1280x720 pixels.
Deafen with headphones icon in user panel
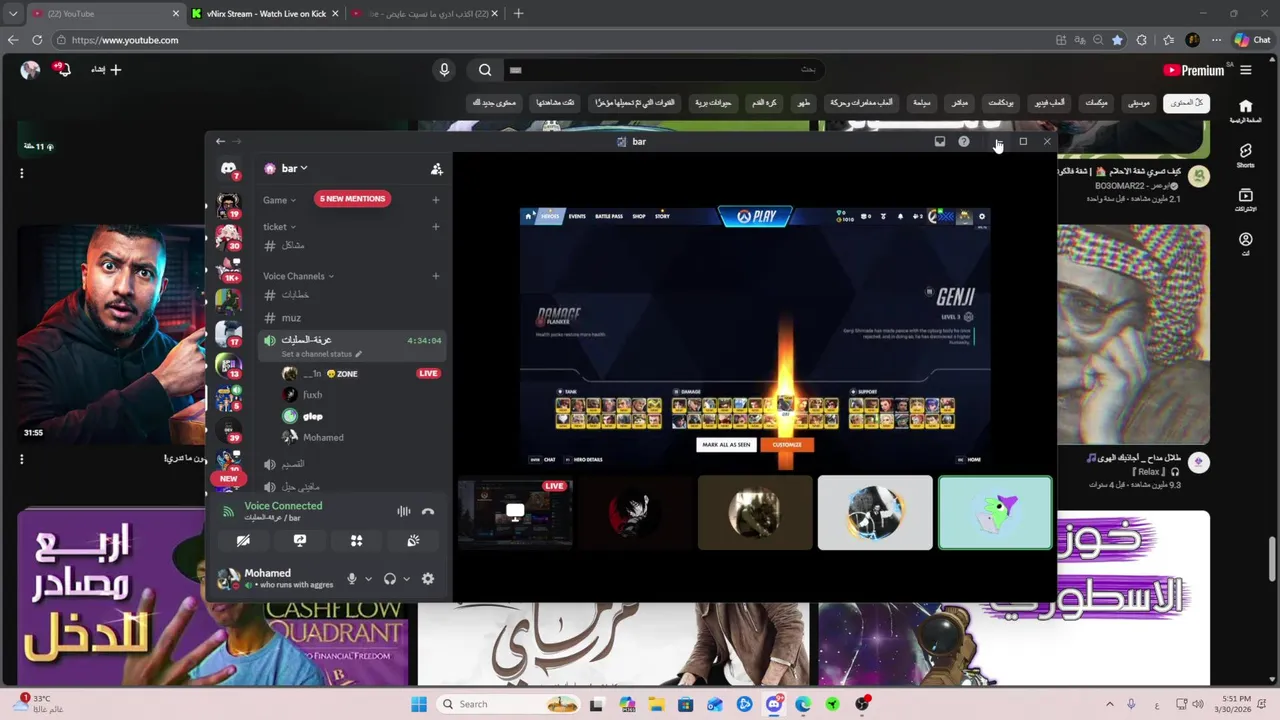[x=390, y=579]
